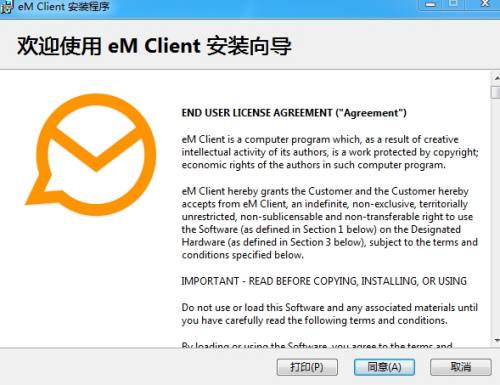Click the 'IMPORTANT - READ BEFORE COPYING' line

(x=324, y=281)
